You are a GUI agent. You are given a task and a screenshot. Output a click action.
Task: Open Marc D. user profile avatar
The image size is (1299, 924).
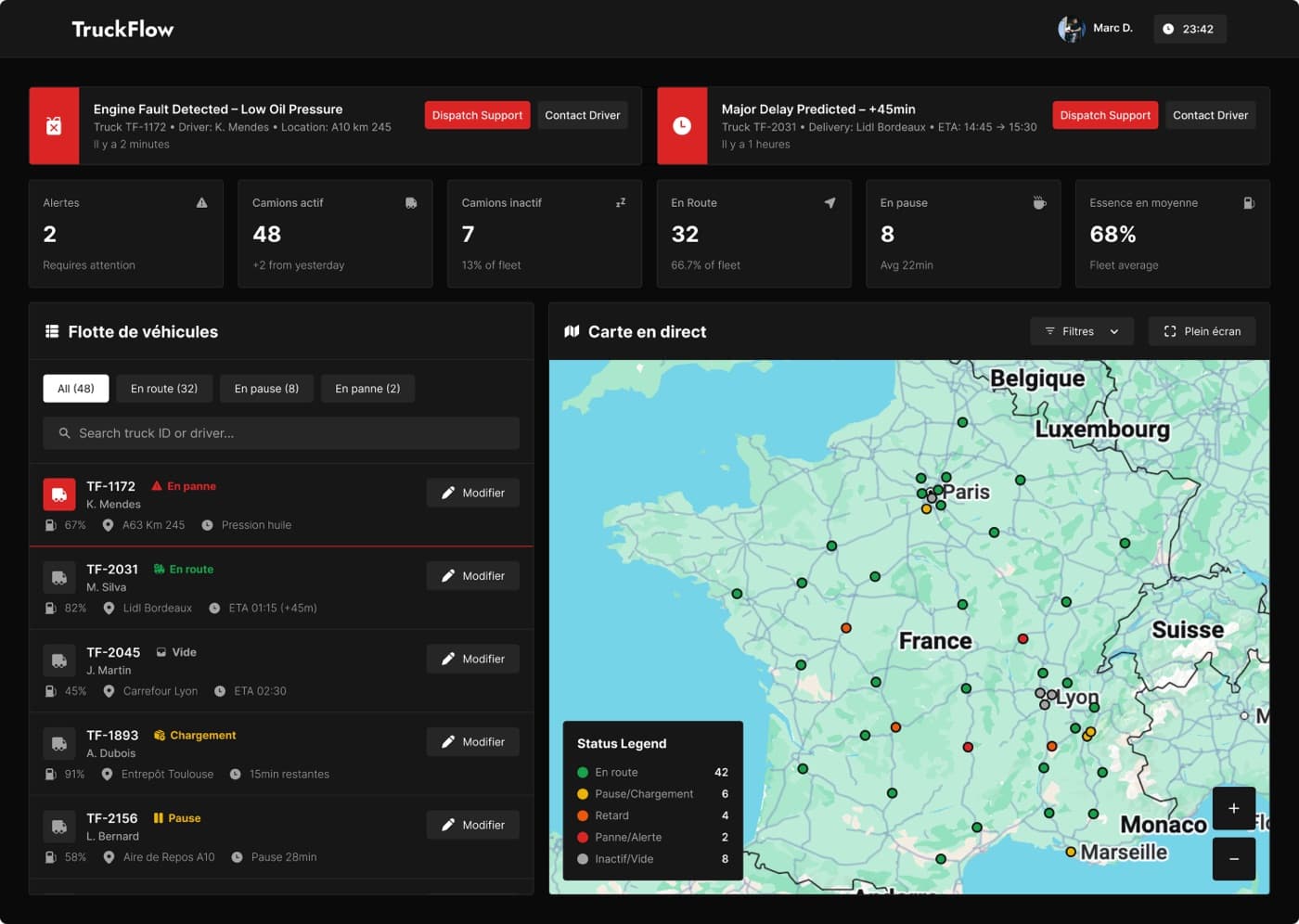(1071, 29)
